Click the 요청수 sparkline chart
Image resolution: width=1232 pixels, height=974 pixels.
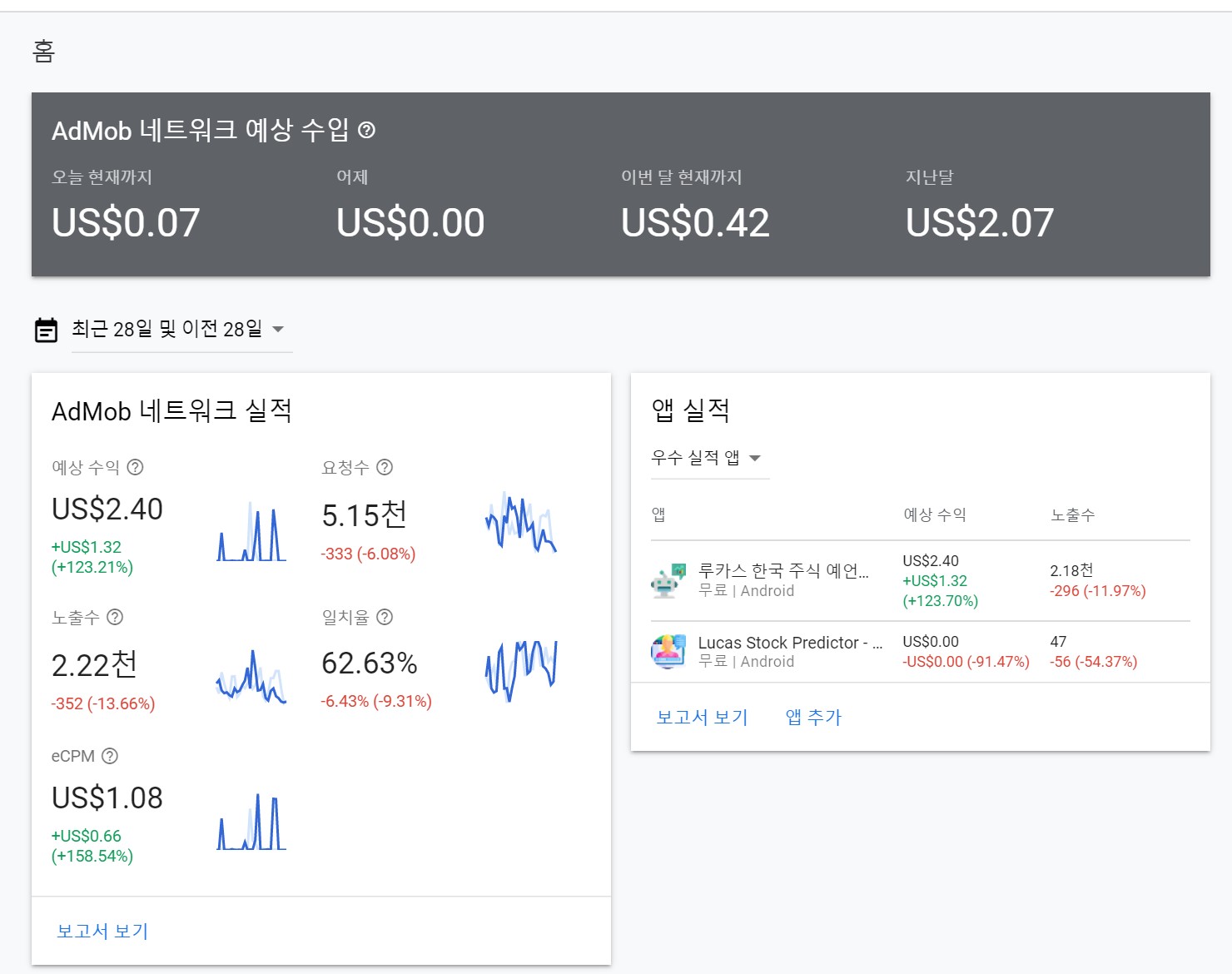point(521,522)
